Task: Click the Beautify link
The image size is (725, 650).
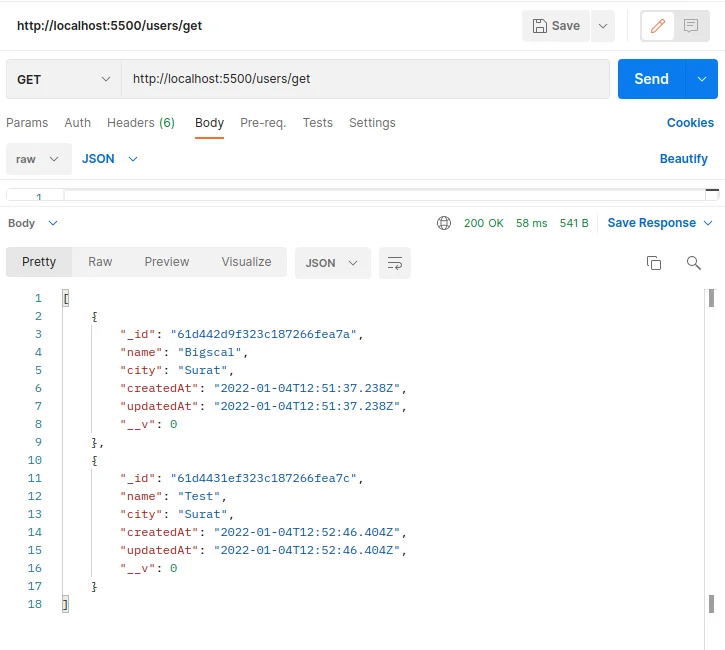Action: point(683,159)
